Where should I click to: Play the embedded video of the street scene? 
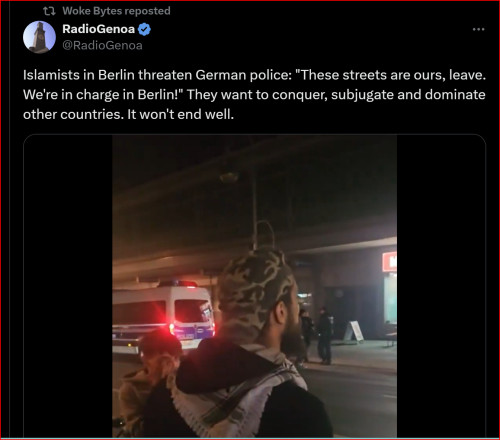point(254,286)
